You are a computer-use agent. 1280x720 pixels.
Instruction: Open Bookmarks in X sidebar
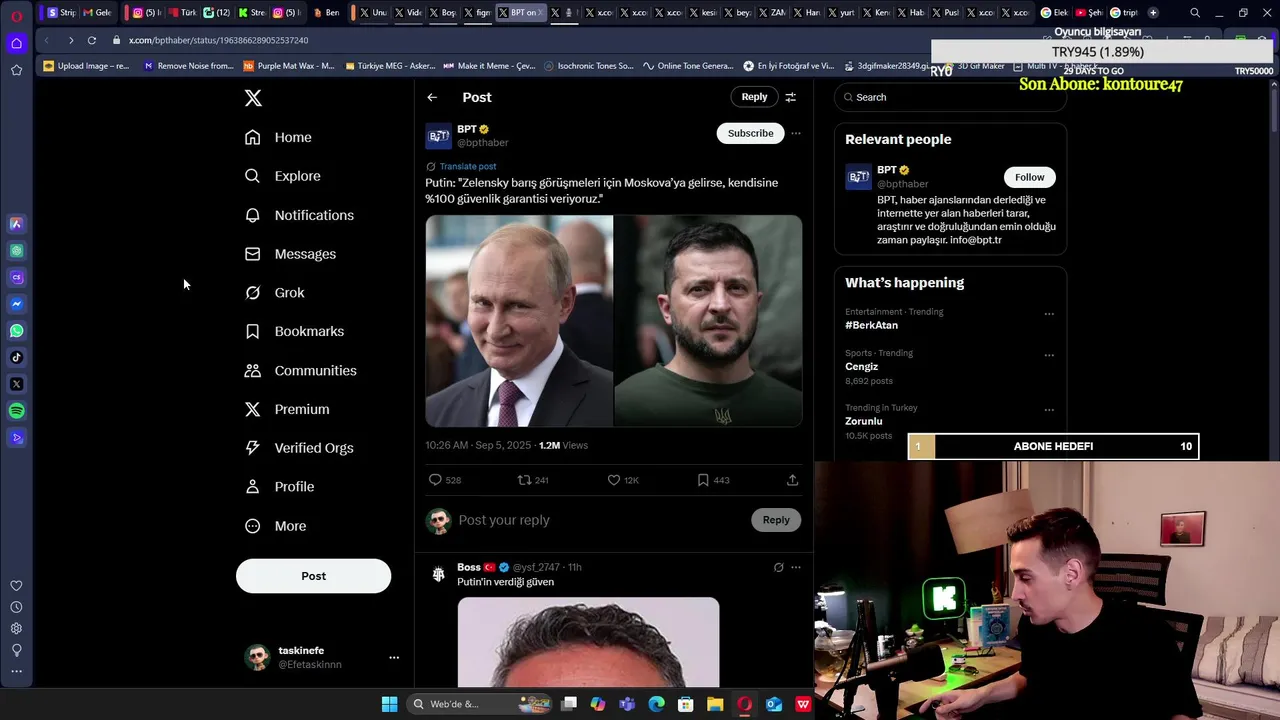pos(295,331)
